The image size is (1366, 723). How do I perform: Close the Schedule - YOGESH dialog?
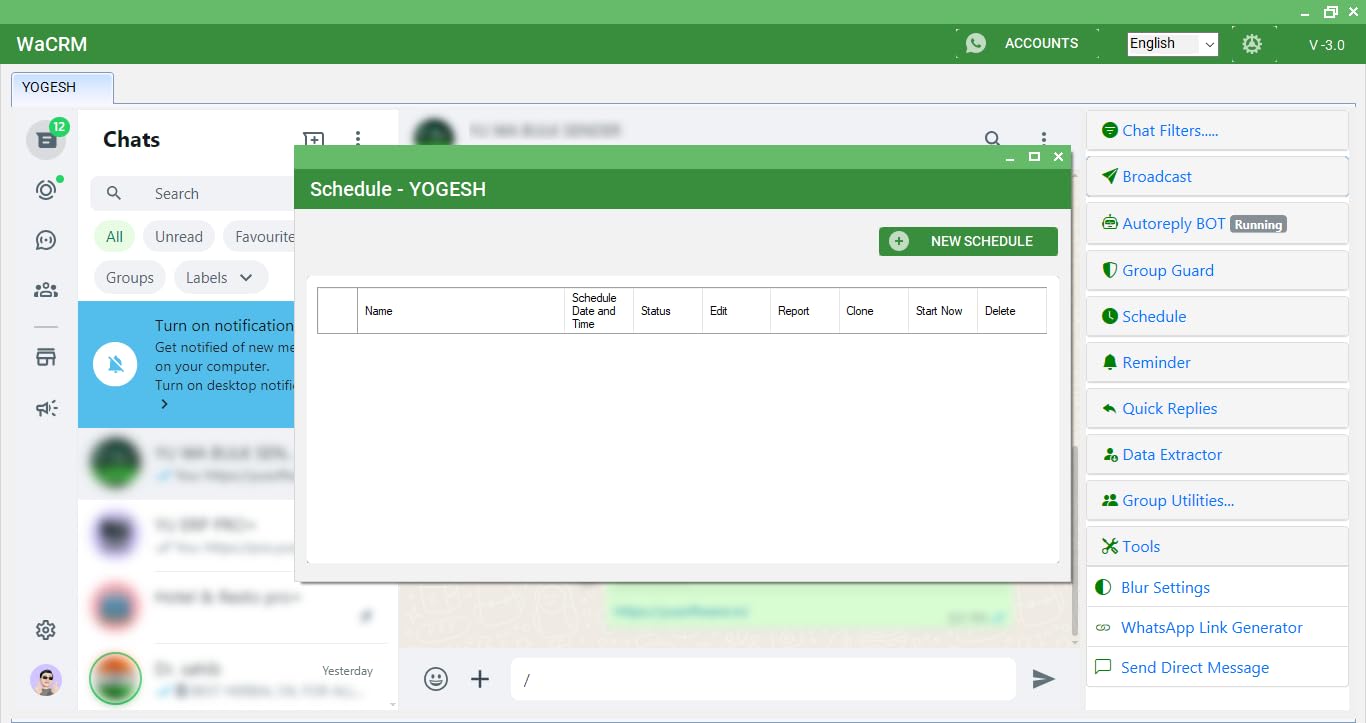1058,157
